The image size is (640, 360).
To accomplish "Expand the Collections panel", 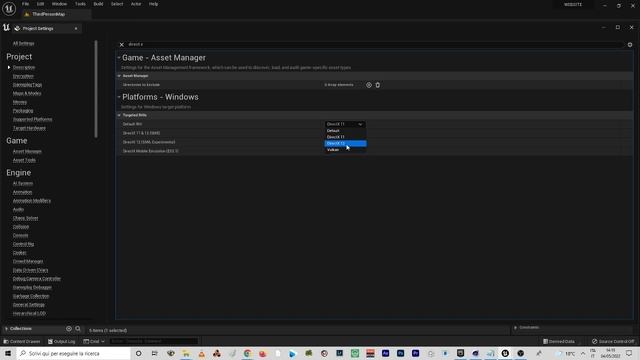I will (x=7, y=329).
